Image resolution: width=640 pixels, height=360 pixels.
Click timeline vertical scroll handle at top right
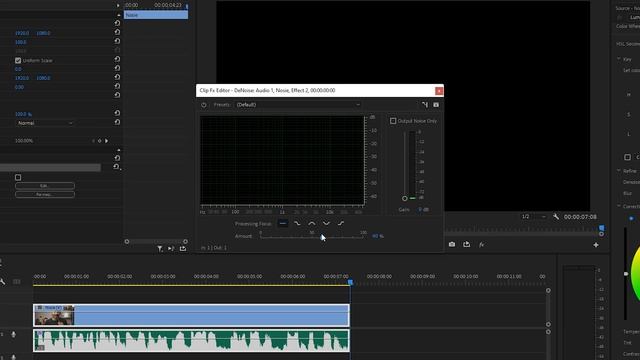548,291
